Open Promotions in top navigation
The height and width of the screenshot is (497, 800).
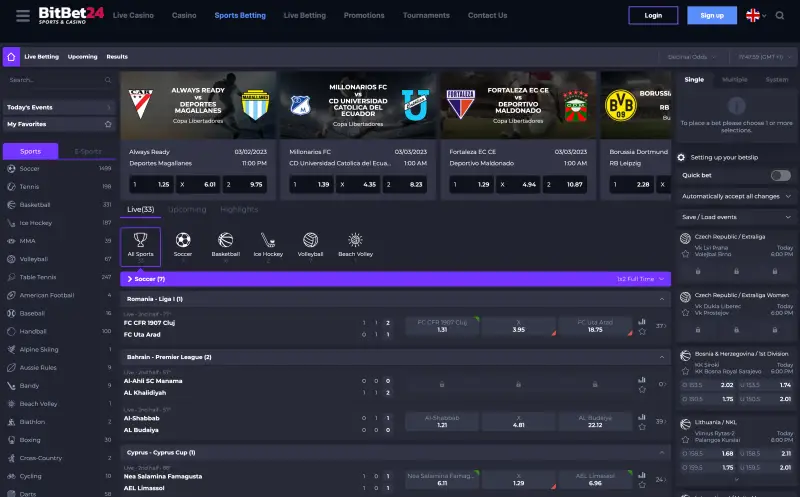364,15
